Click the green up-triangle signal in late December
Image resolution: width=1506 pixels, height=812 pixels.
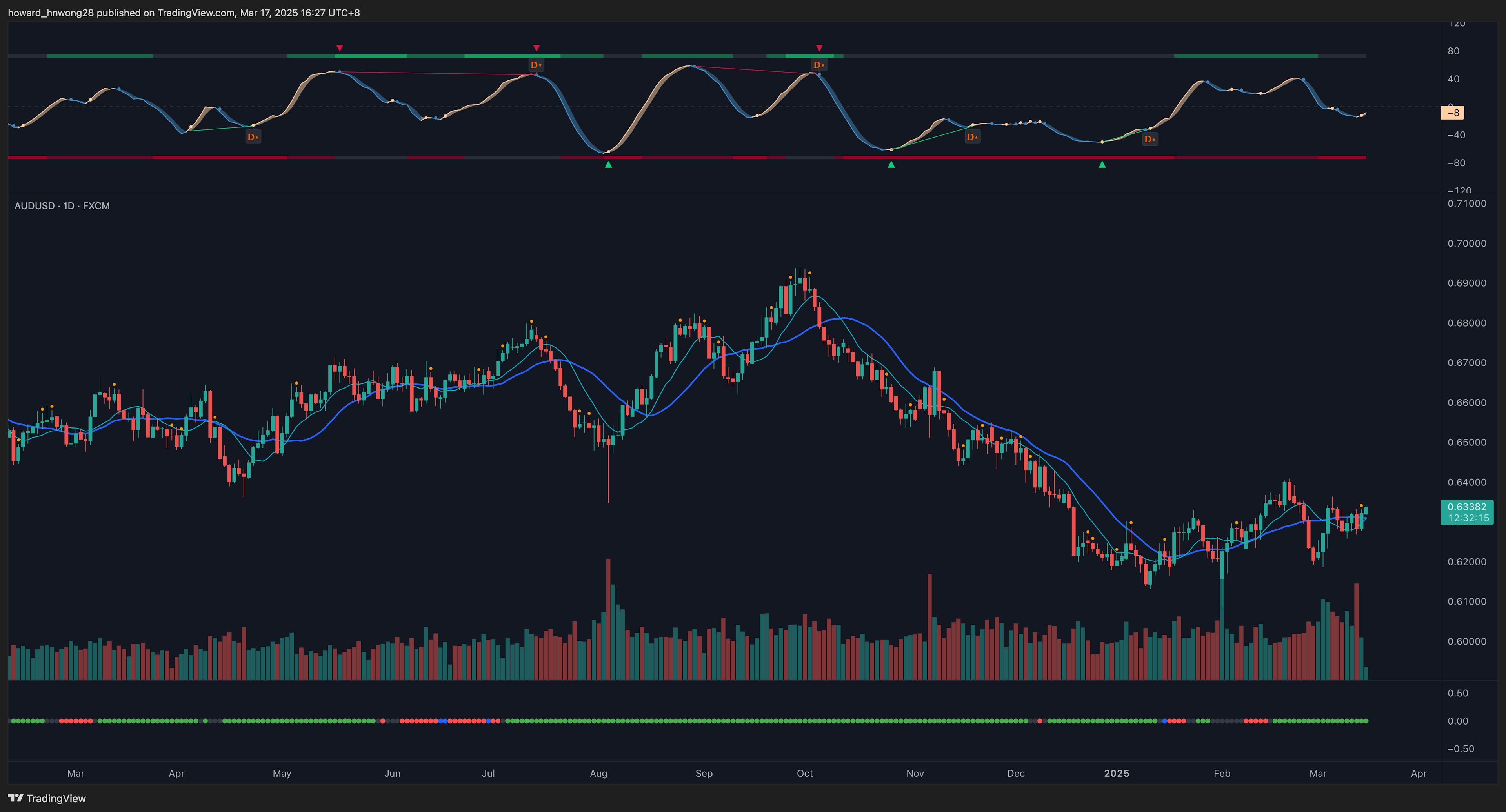[1102, 165]
